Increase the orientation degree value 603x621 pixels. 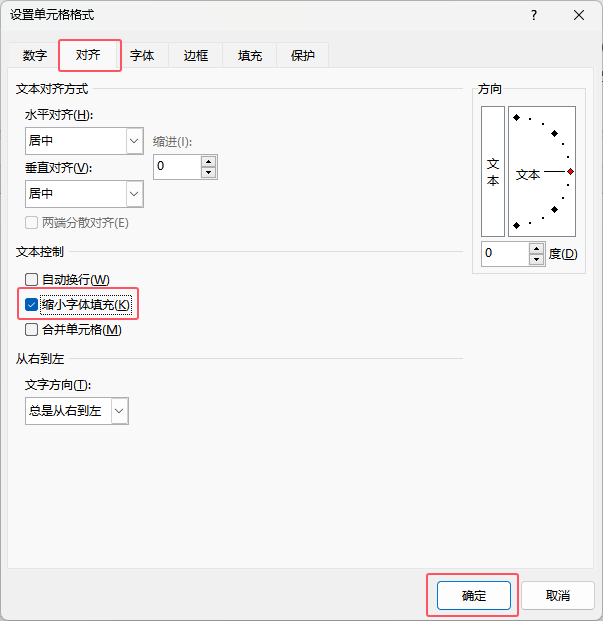(537, 248)
